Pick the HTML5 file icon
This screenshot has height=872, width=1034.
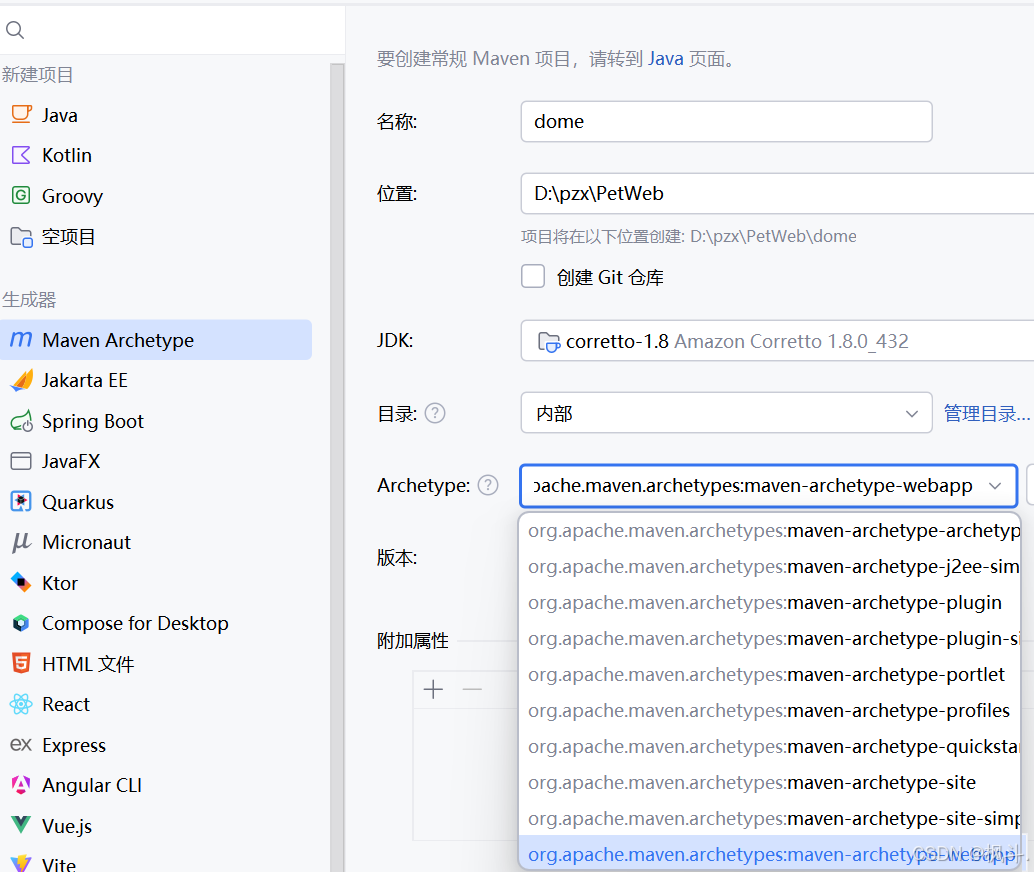point(21,663)
